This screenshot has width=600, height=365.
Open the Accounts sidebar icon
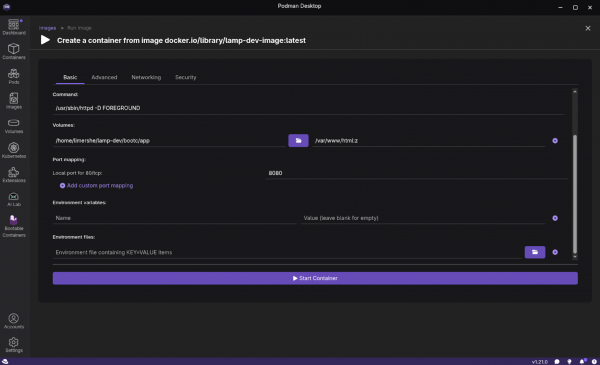[x=14, y=321]
